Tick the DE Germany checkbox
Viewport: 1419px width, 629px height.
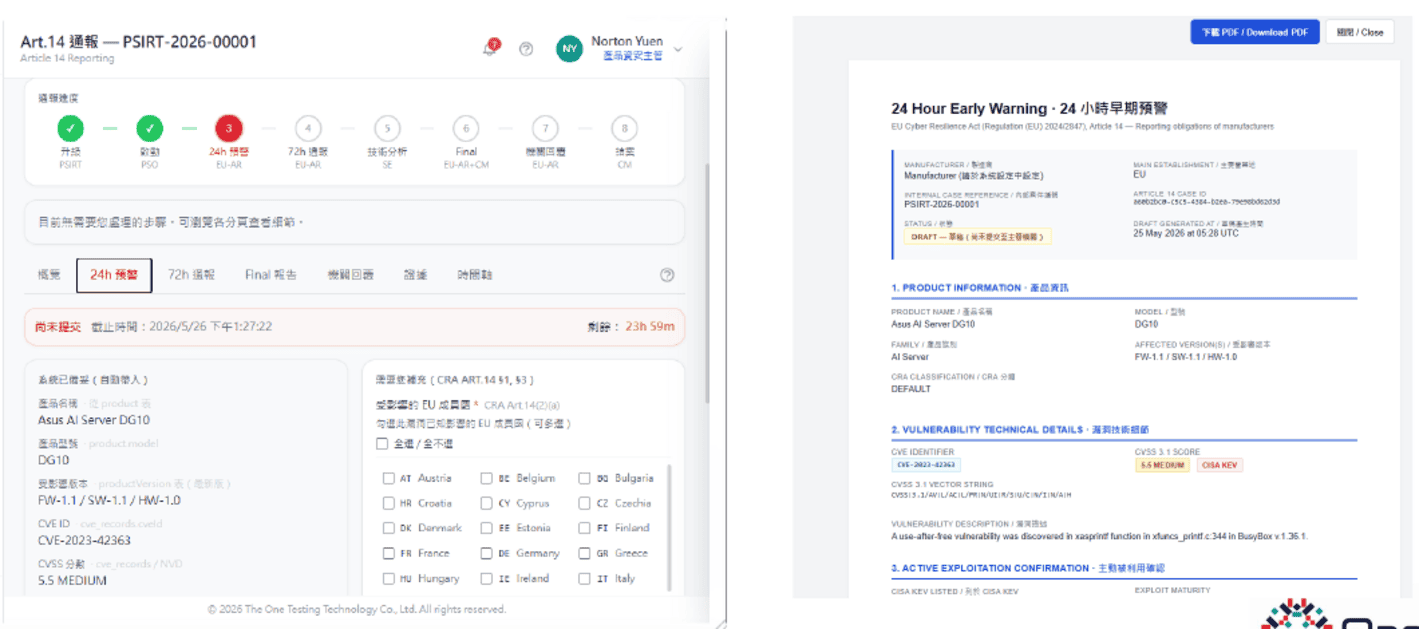[x=486, y=553]
